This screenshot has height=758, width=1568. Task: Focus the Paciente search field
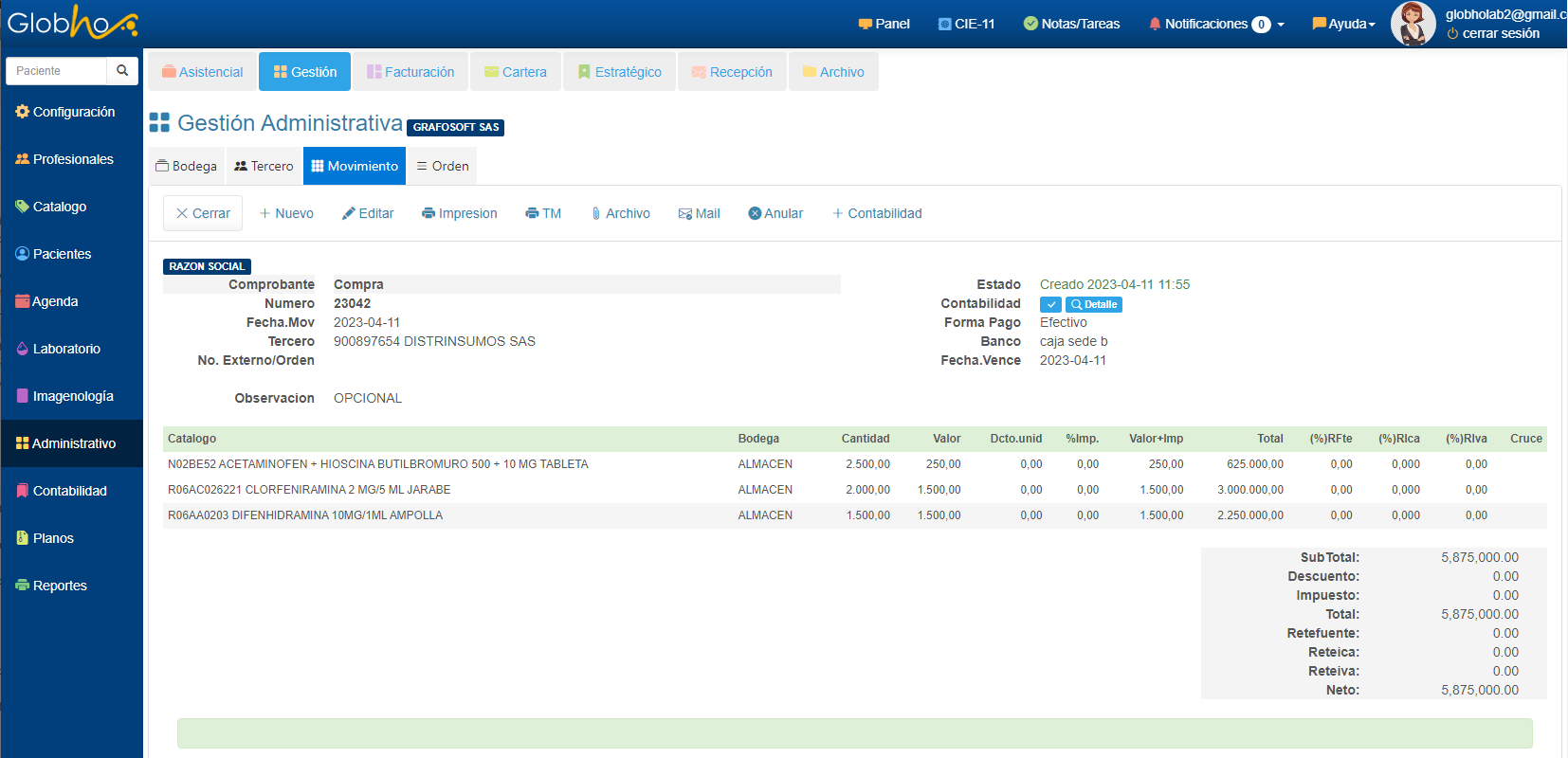click(57, 71)
